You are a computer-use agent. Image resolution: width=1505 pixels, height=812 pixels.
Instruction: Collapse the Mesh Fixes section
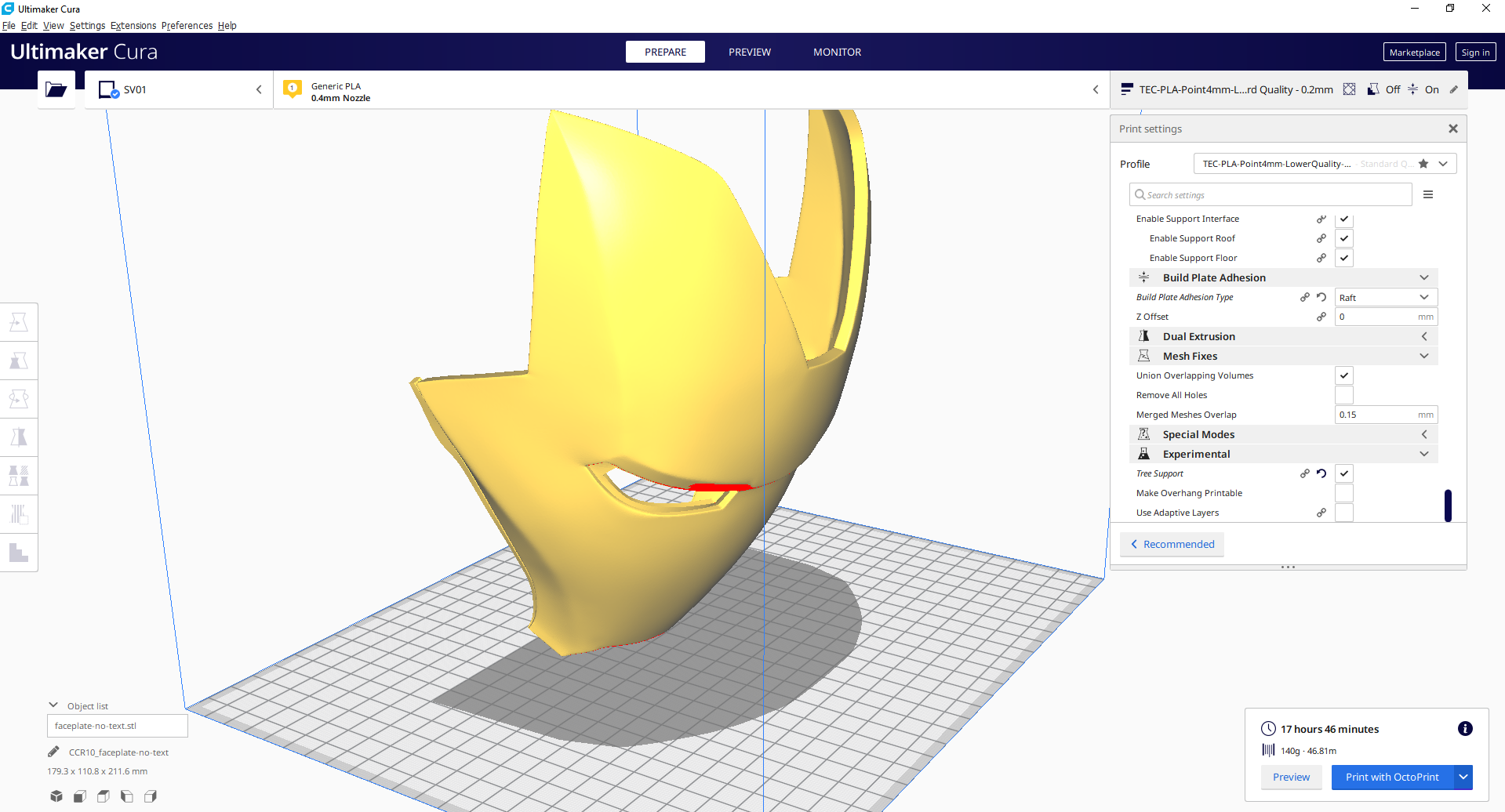click(1284, 356)
